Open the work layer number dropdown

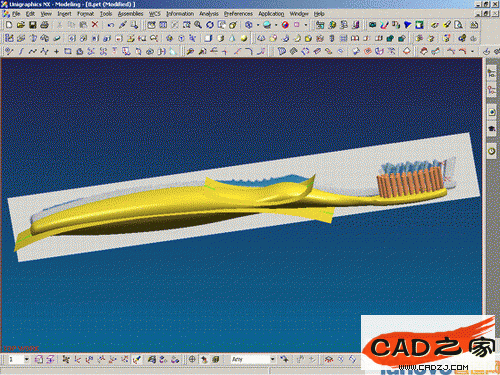(26, 359)
